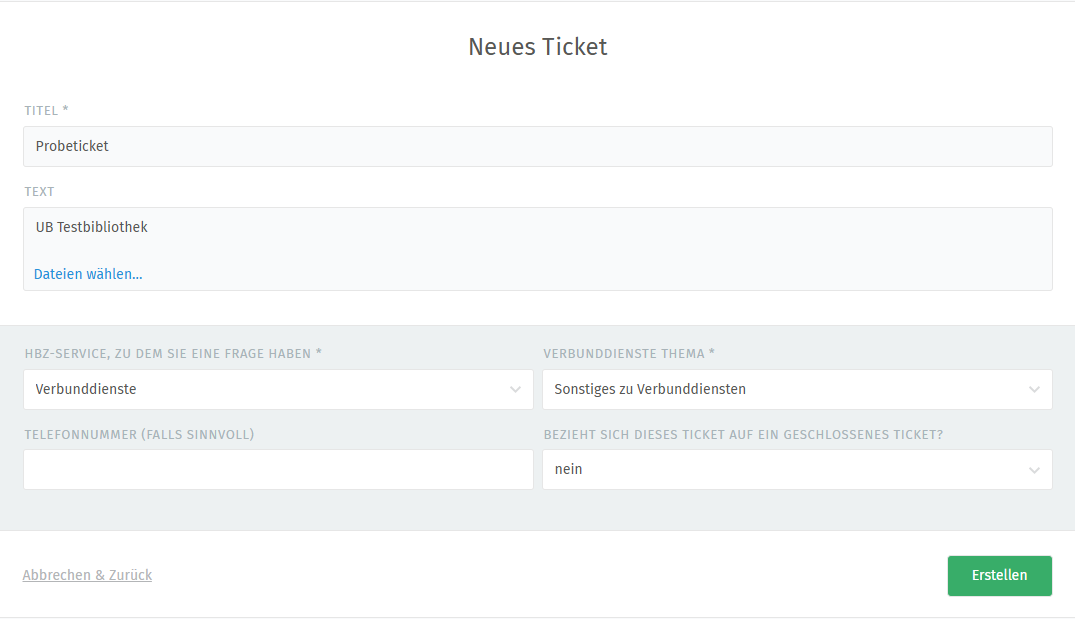Click the chevron icon in HBZ-Service dropdown
The image size is (1075, 619).
click(515, 390)
